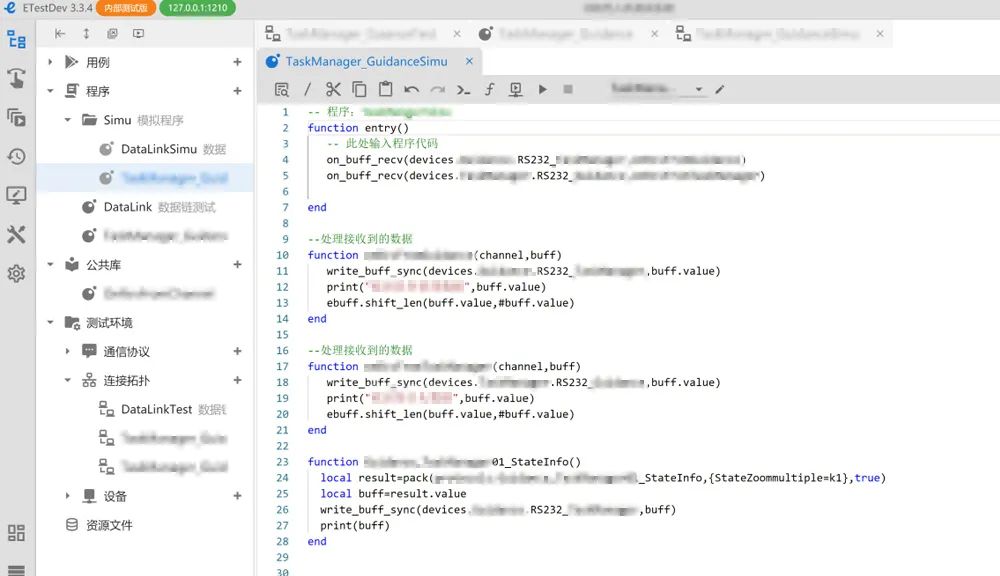Add a new item to 用例
The height and width of the screenshot is (576, 1000).
237,62
